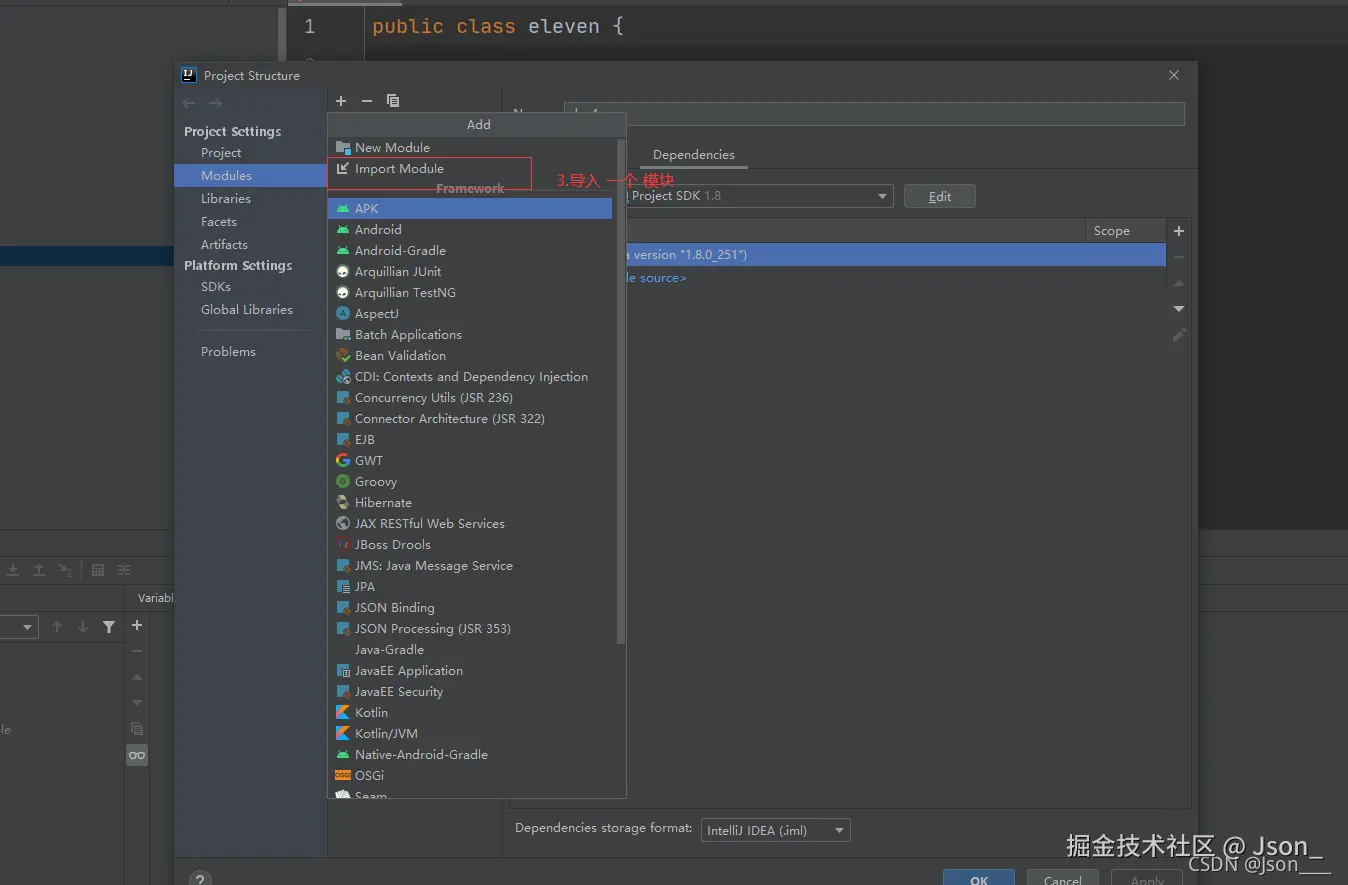Select JAX RESTful Web Services entry

(x=470, y=523)
